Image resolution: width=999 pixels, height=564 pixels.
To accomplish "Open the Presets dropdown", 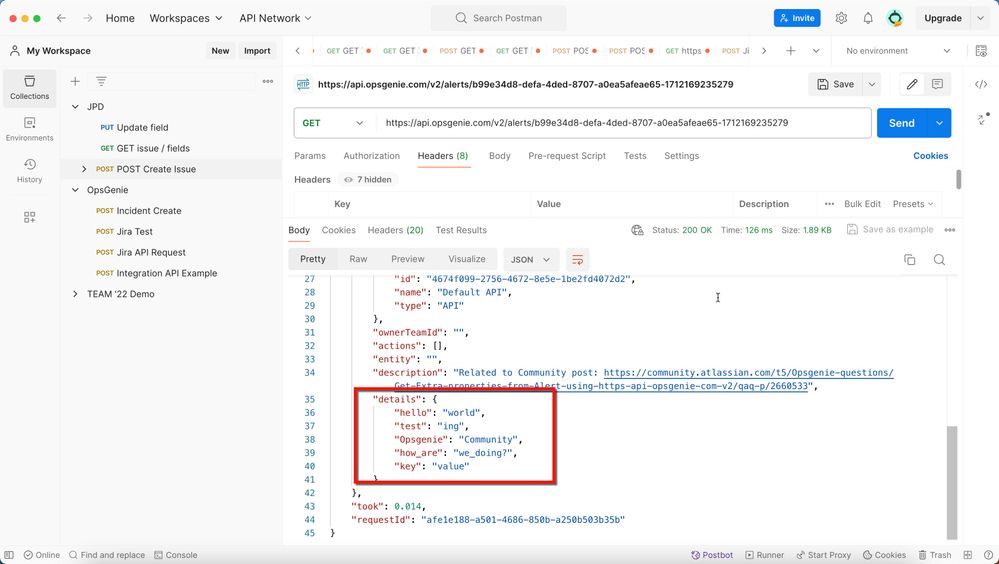I will pyautogui.click(x=913, y=204).
